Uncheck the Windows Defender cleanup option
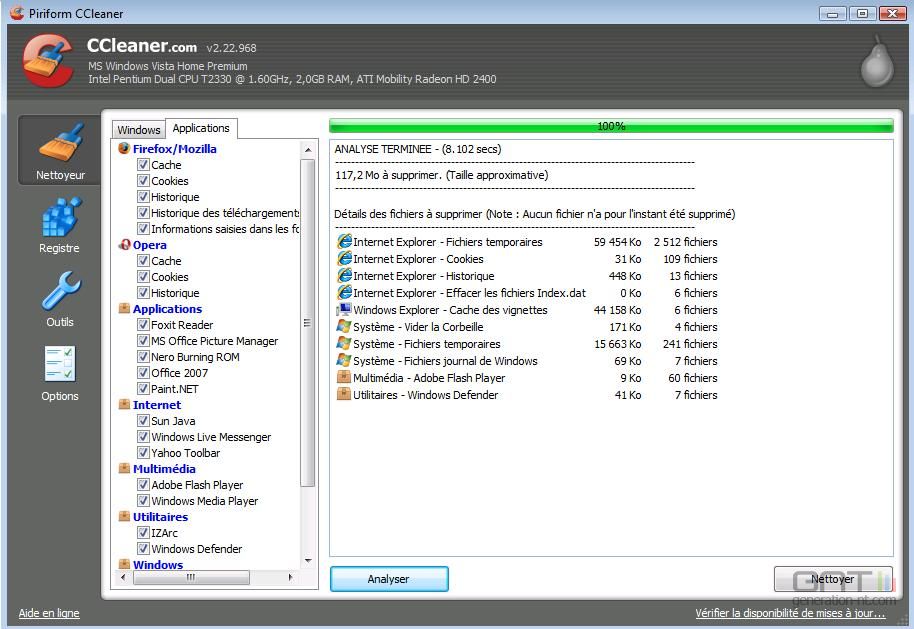 tap(145, 548)
